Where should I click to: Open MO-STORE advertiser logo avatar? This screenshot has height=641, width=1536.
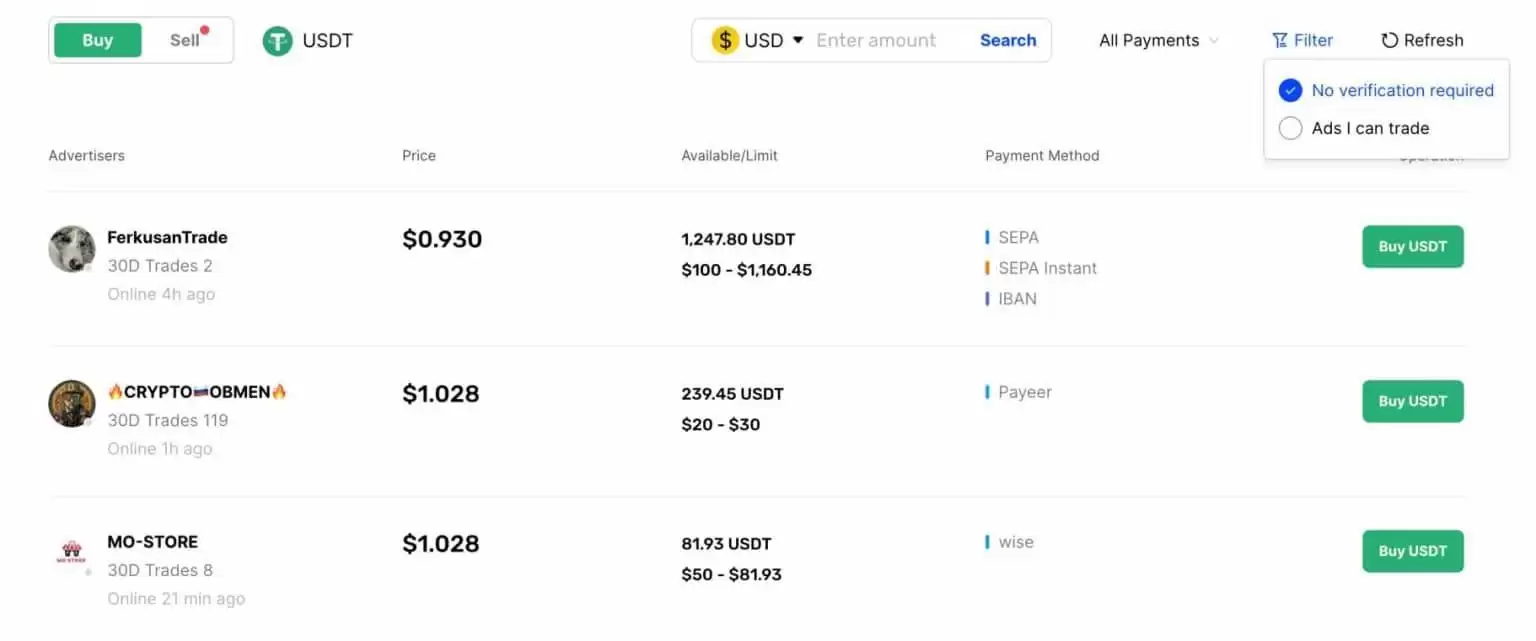click(x=72, y=553)
